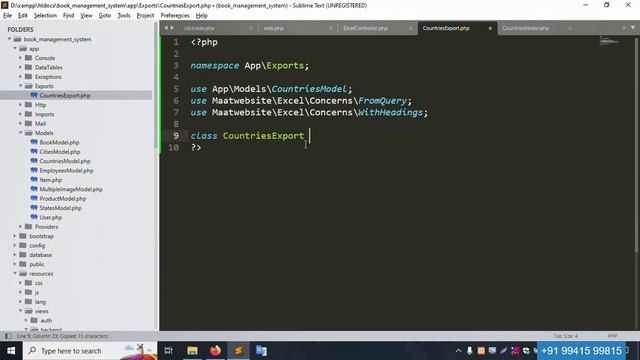Open CitiesModel.php in the sidebar

(x=60, y=152)
